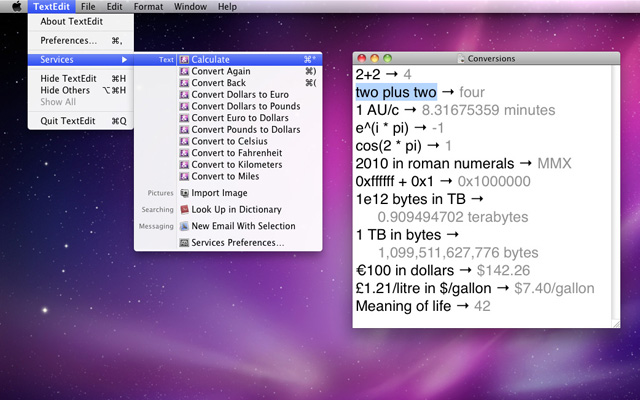This screenshot has width=640, height=400.
Task: Open the Format menu
Action: point(148,7)
